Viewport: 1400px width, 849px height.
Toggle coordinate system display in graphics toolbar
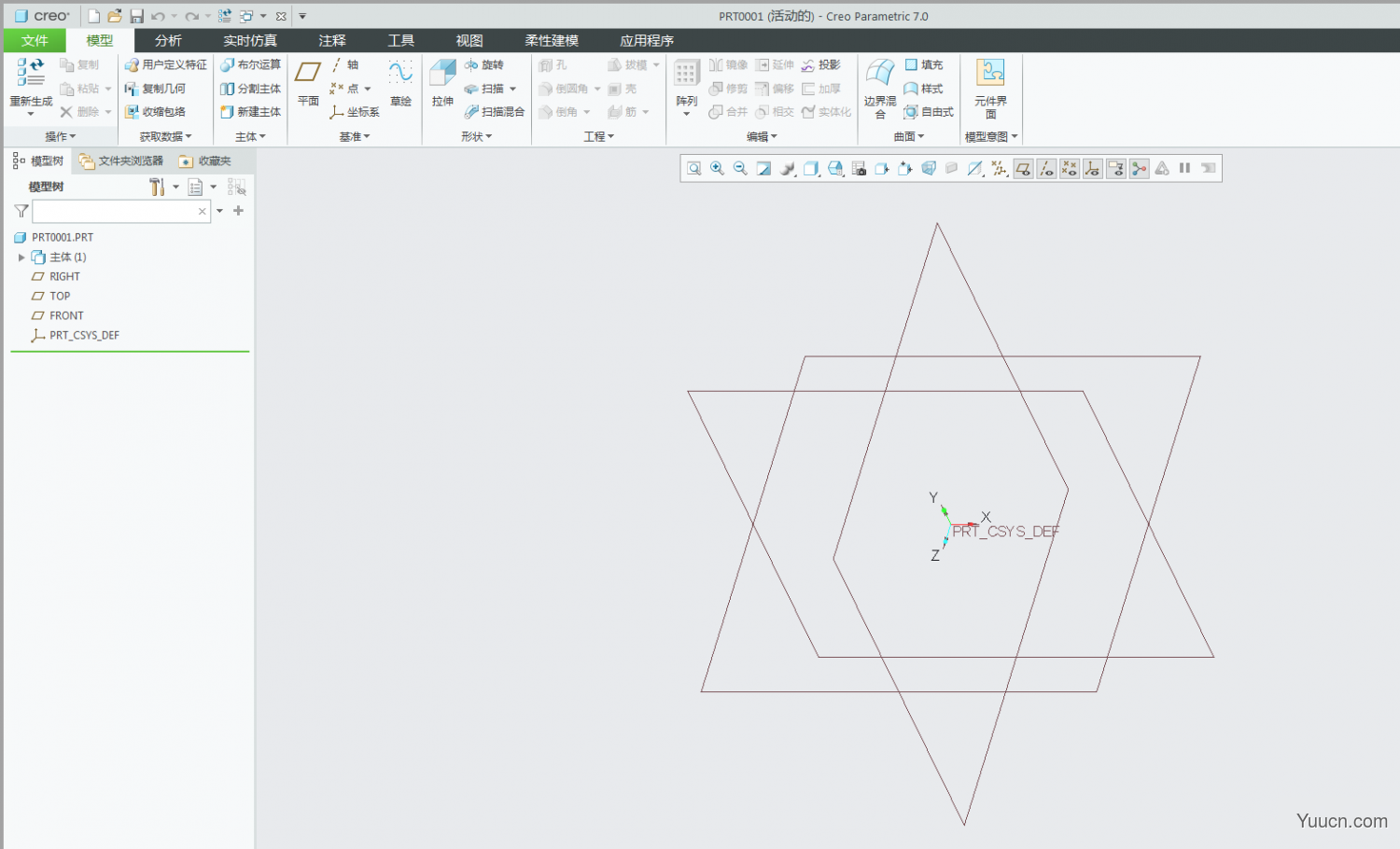1092,169
